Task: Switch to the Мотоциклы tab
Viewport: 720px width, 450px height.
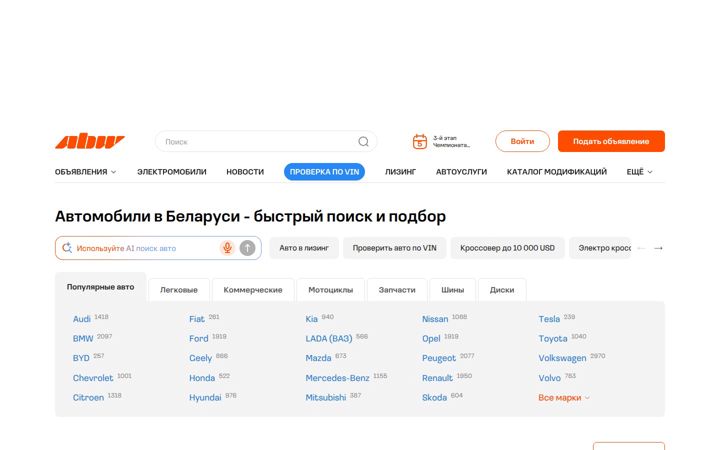Action: (331, 290)
